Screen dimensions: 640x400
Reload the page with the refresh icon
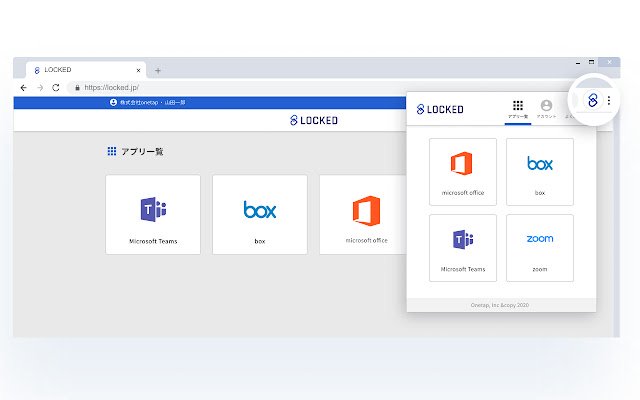coord(56,87)
